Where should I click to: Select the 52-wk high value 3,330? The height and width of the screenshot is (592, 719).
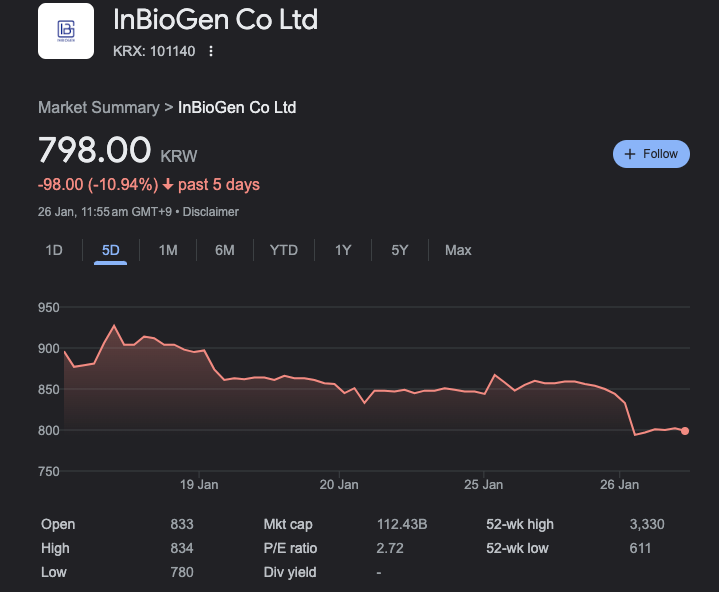click(x=647, y=524)
